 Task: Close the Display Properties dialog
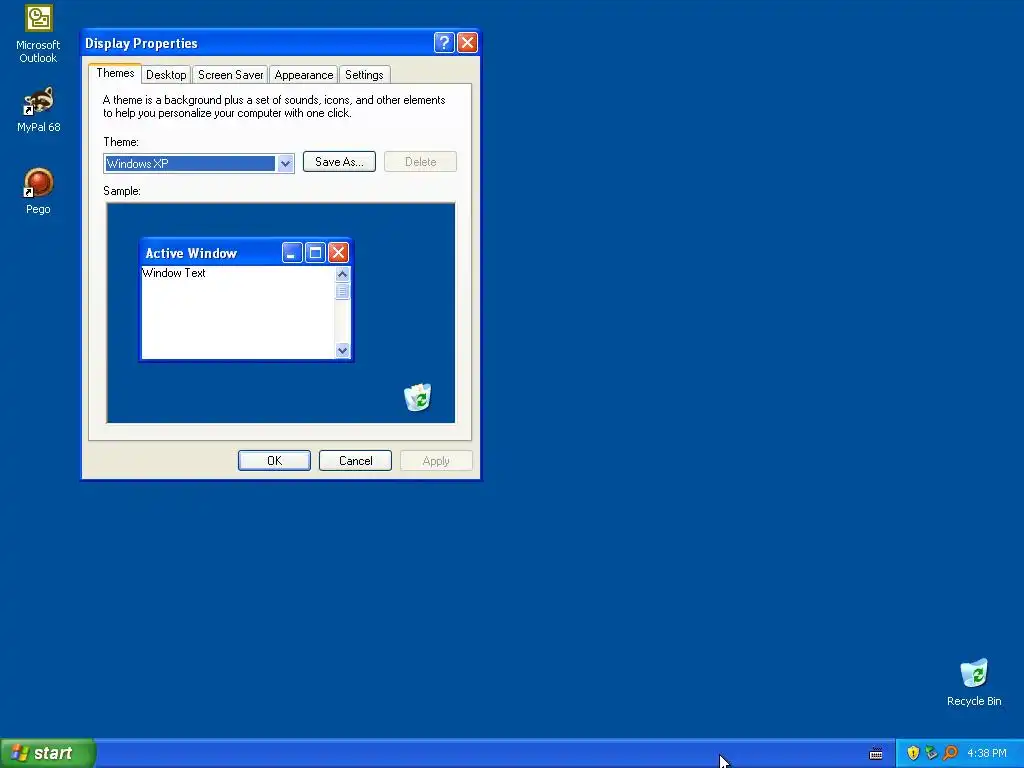click(467, 43)
